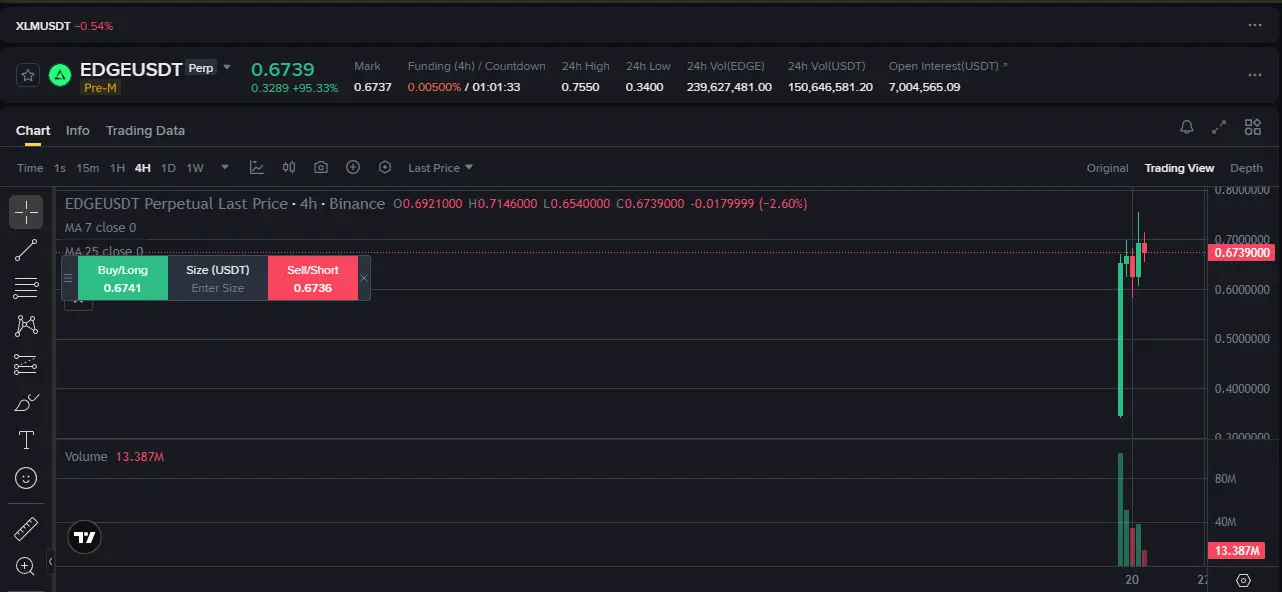Select the 1D interval
This screenshot has width=1282, height=592.
click(x=168, y=168)
